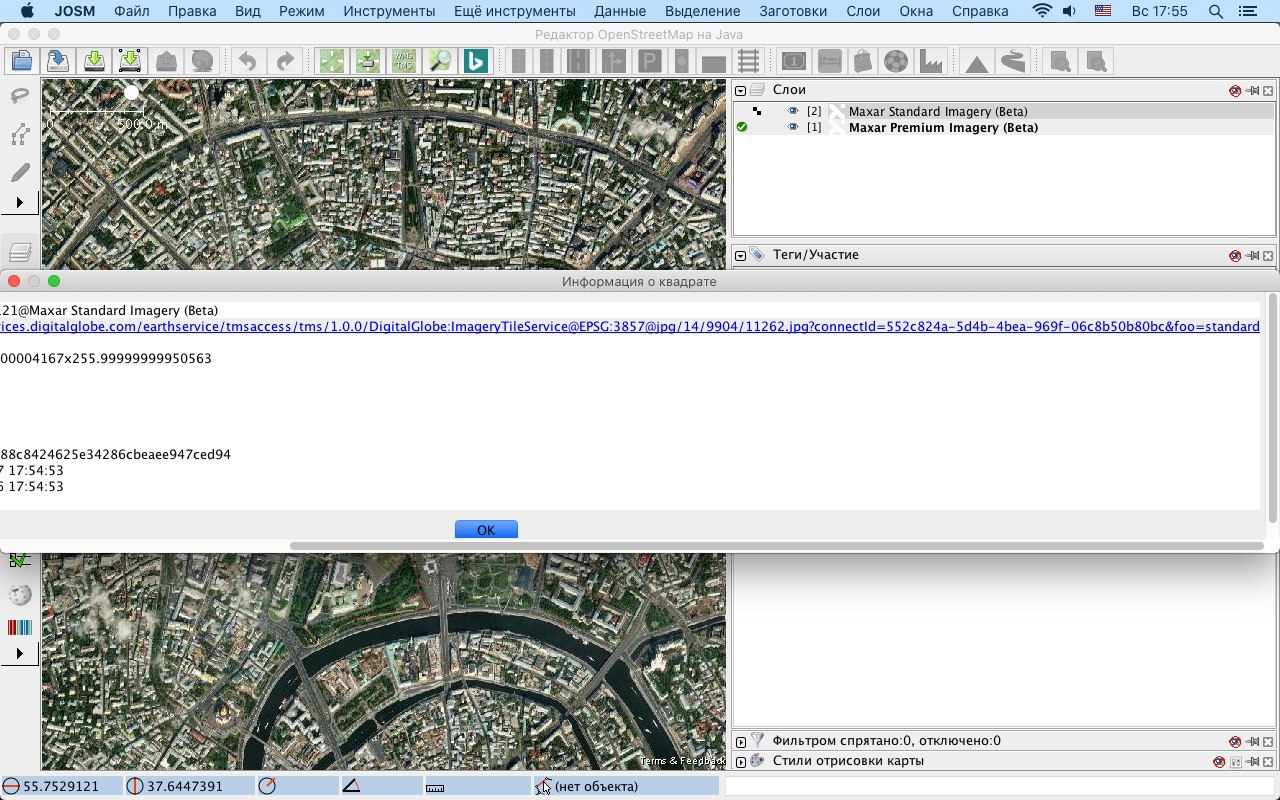
Task: Click the Save file toolbar icon
Action: [x=57, y=61]
